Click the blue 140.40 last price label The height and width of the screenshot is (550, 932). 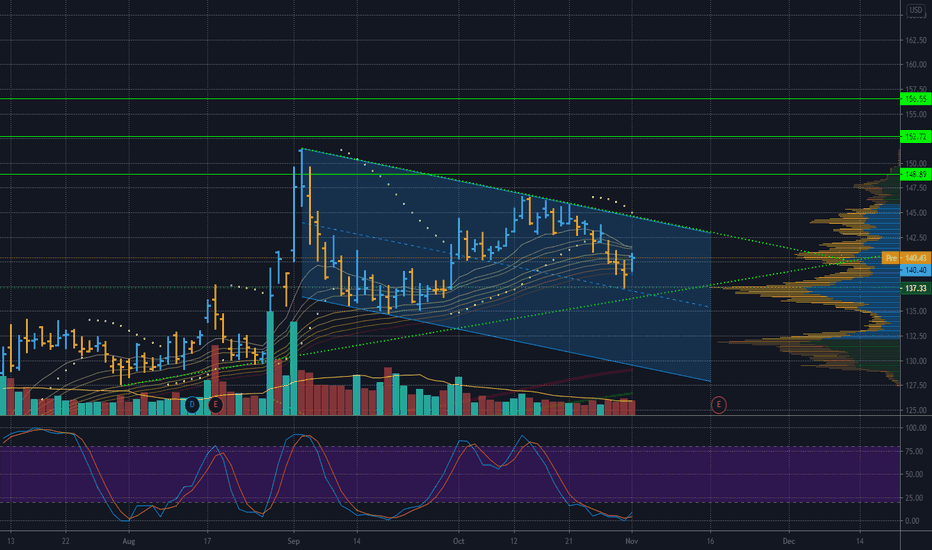[916, 270]
